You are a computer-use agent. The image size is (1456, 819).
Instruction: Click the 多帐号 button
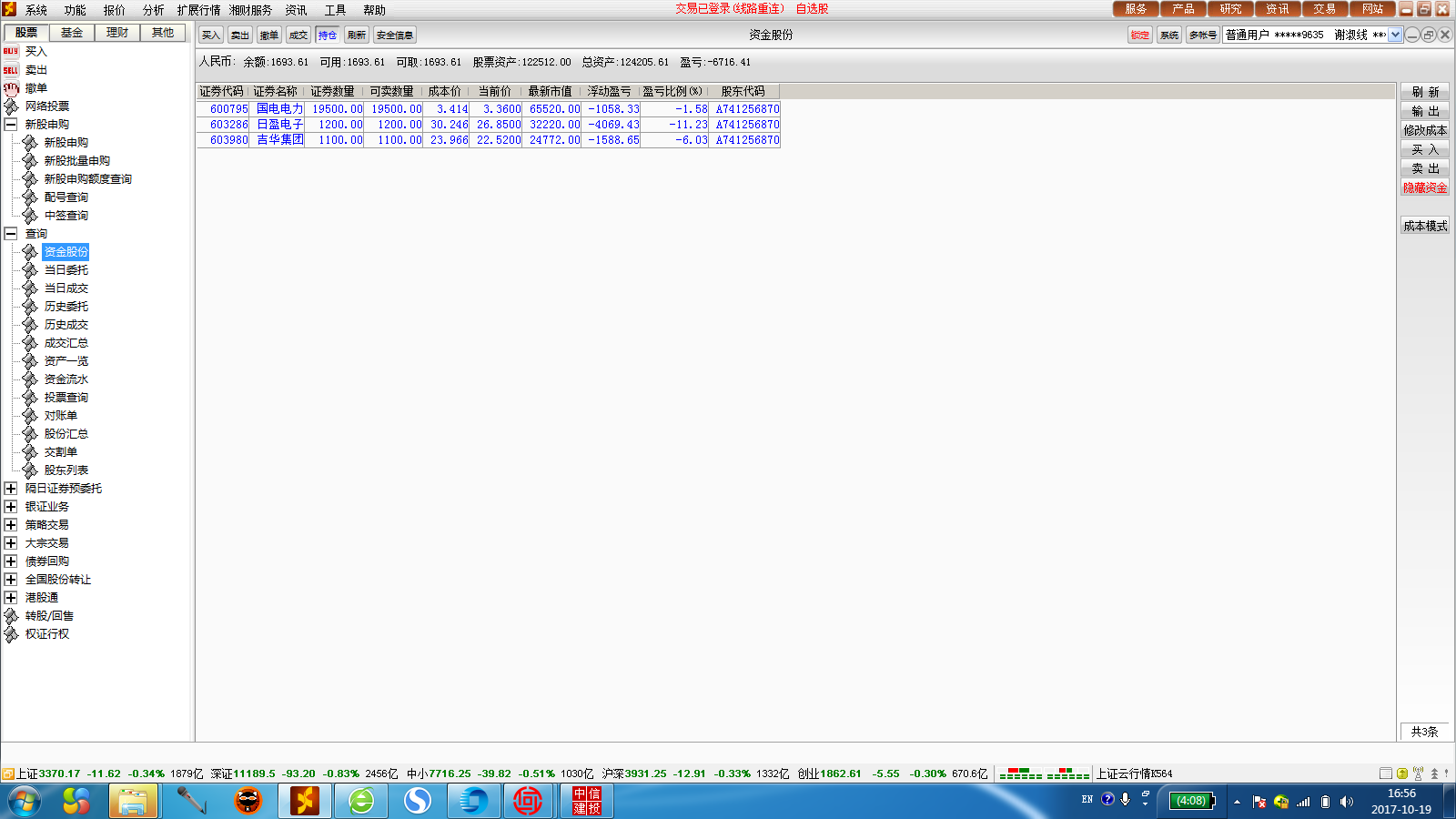pos(1202,35)
